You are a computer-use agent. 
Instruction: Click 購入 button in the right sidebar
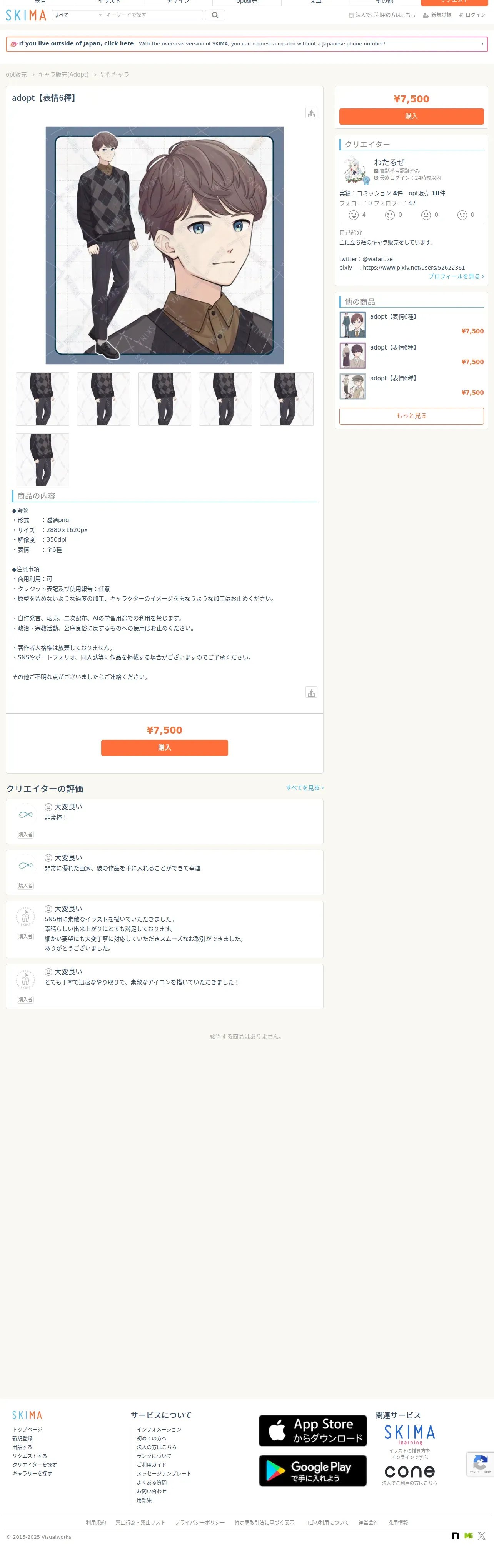pyautogui.click(x=411, y=116)
